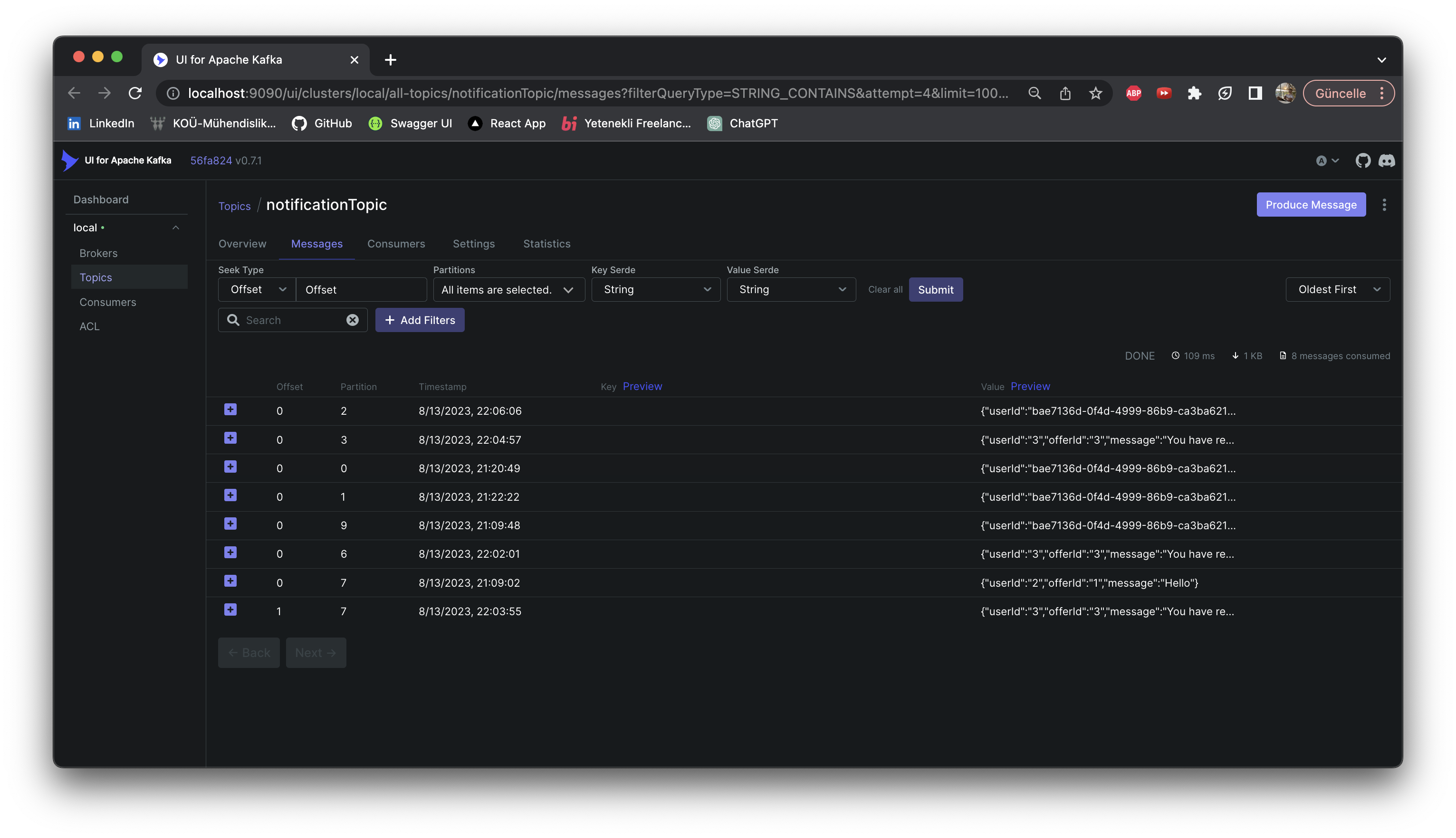The image size is (1456, 838).
Task: Open the GitHub icon in the app header
Action: click(x=1362, y=161)
